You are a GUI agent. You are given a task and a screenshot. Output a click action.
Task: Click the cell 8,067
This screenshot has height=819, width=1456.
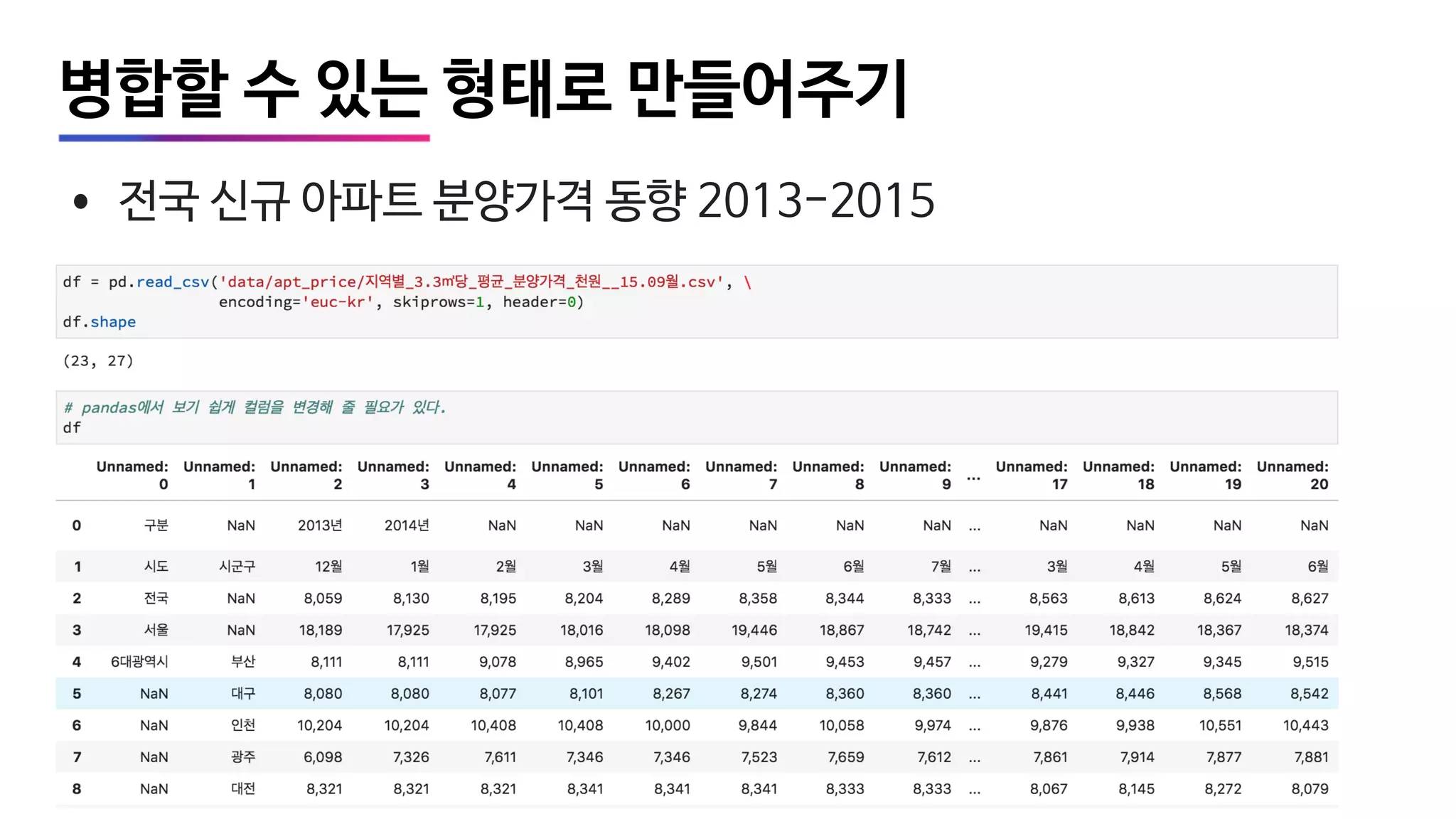point(1049,789)
